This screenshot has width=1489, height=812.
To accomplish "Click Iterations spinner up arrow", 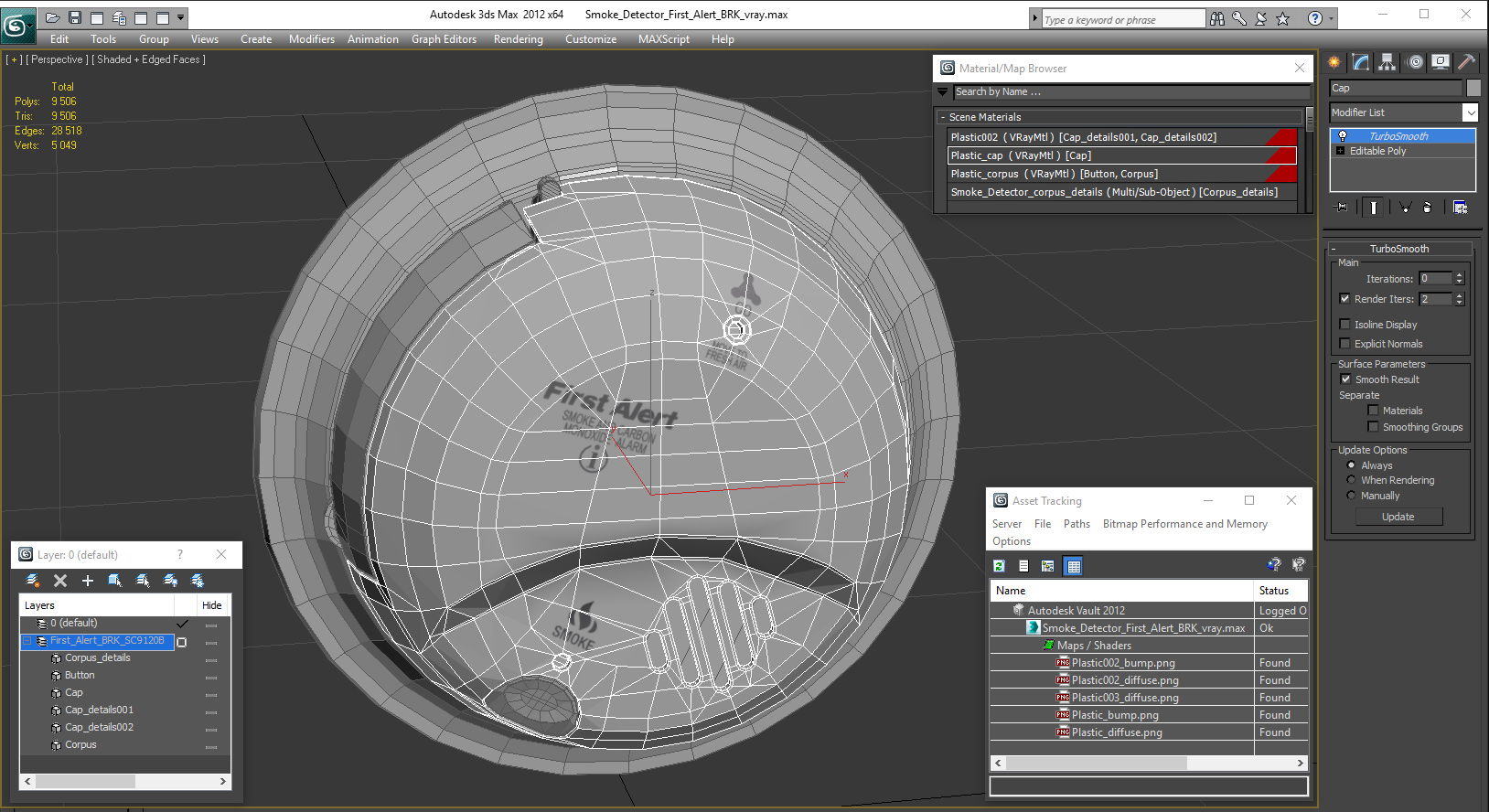I will click(x=1460, y=275).
